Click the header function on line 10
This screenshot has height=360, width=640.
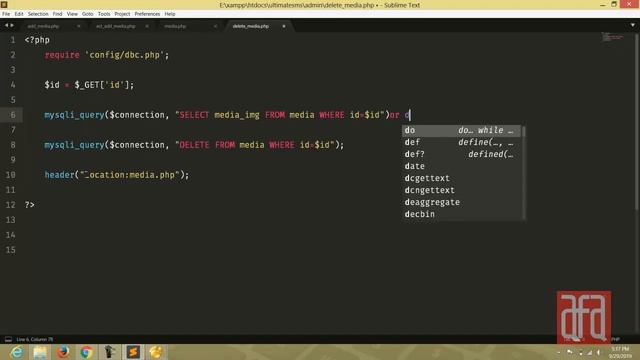point(60,175)
